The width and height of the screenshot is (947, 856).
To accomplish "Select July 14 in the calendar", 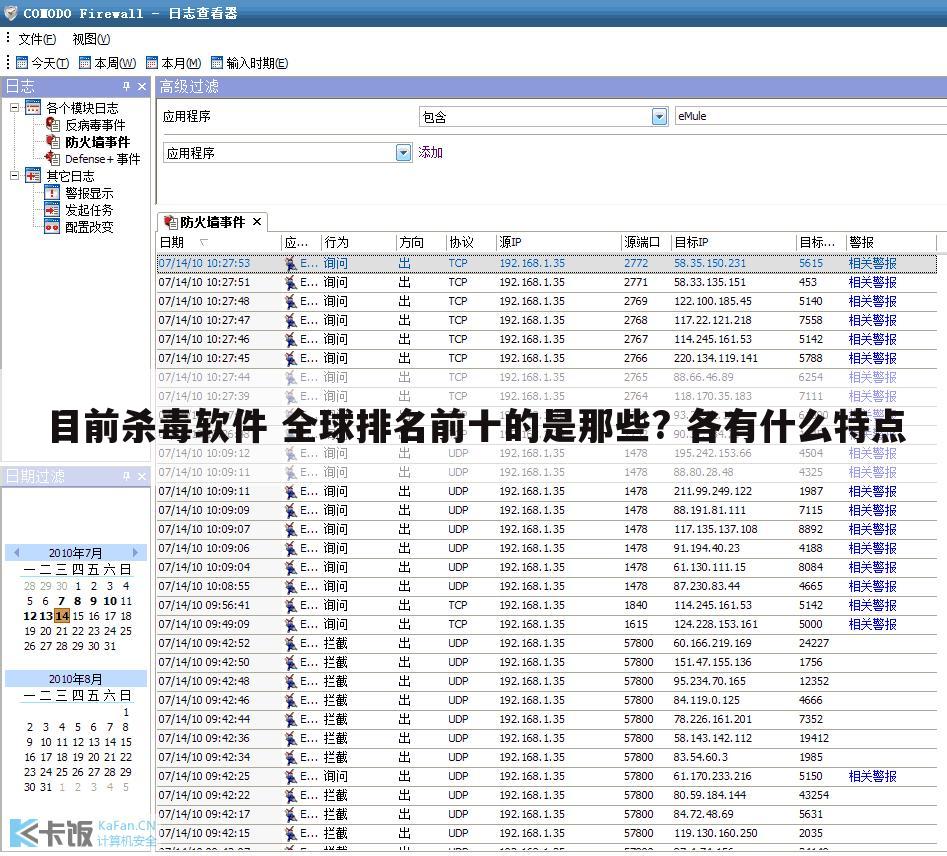I will pos(62,616).
